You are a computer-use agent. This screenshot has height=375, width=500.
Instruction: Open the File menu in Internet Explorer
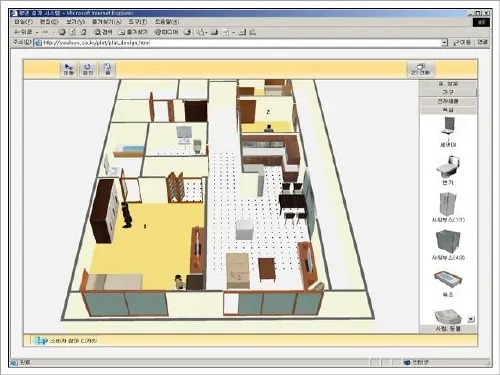pyautogui.click(x=23, y=22)
